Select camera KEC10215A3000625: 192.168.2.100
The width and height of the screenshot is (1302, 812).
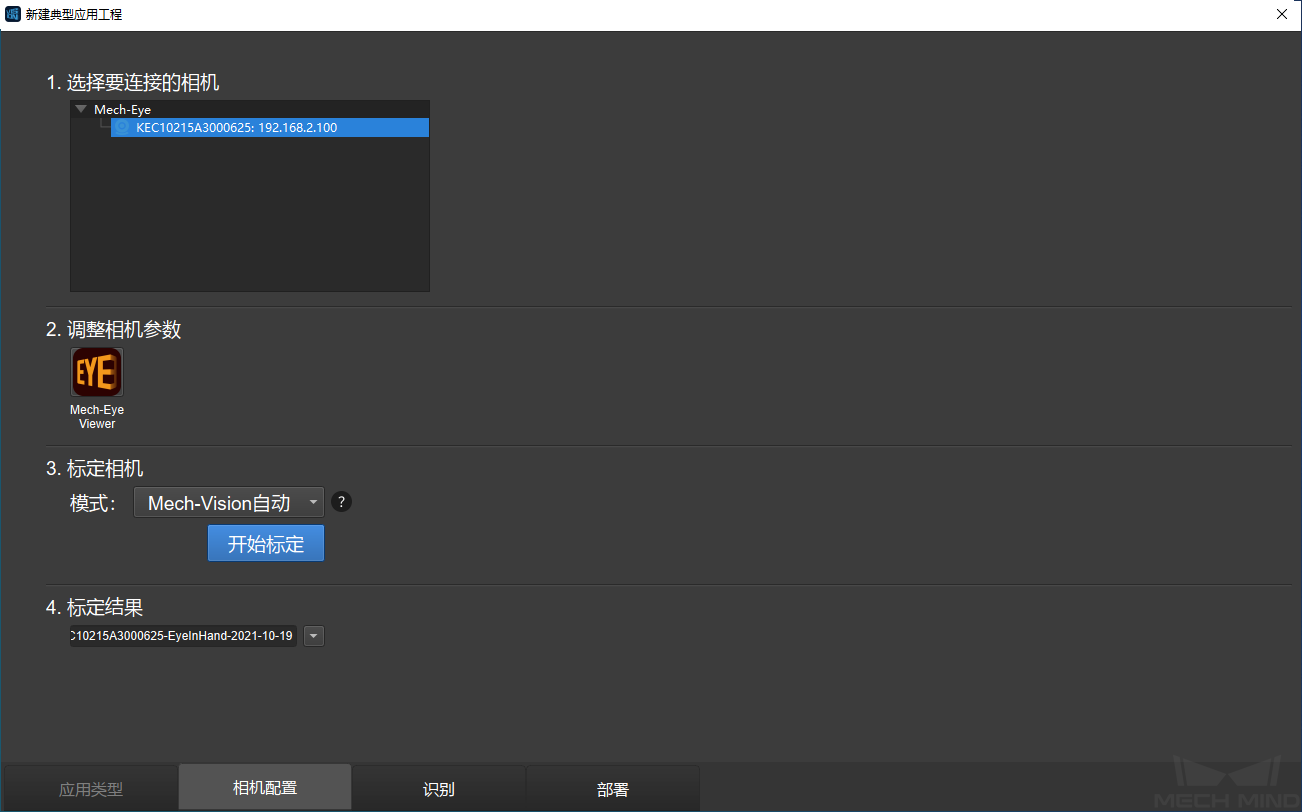(270, 128)
